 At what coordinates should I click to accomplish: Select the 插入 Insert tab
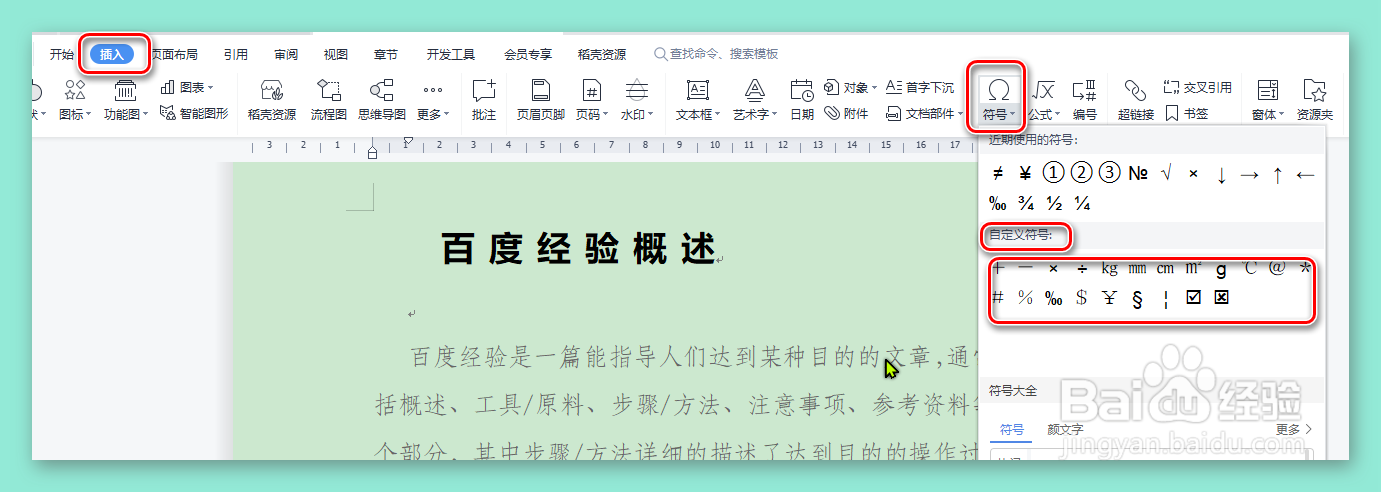coord(112,54)
